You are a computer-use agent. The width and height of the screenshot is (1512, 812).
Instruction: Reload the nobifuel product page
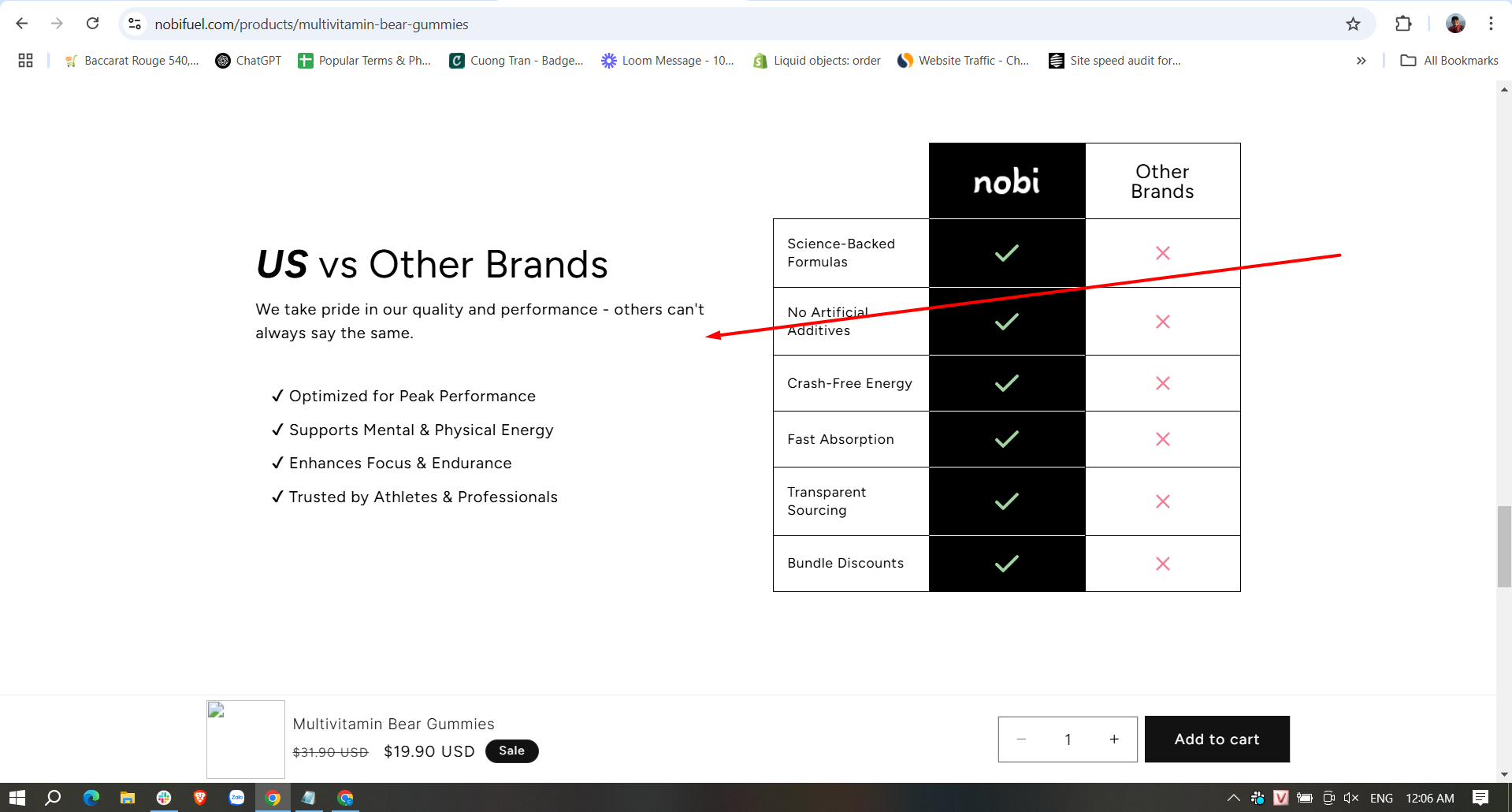pyautogui.click(x=92, y=24)
